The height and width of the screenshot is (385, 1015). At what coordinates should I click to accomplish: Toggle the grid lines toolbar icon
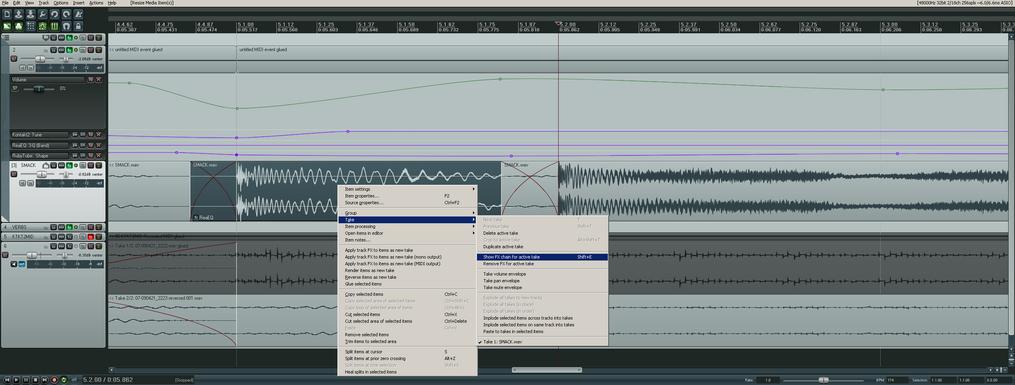coord(31,27)
